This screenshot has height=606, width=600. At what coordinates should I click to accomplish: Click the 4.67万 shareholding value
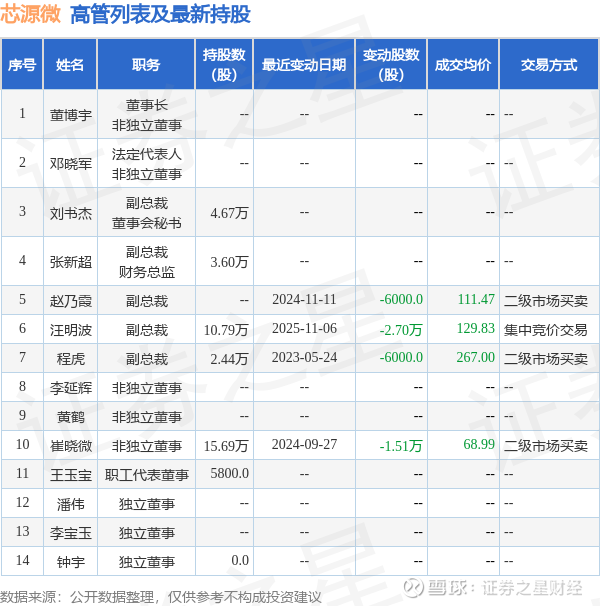229,213
